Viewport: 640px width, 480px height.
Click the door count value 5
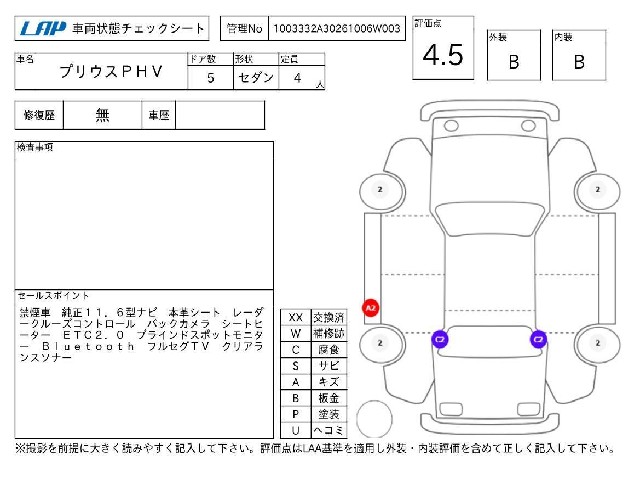tap(211, 78)
